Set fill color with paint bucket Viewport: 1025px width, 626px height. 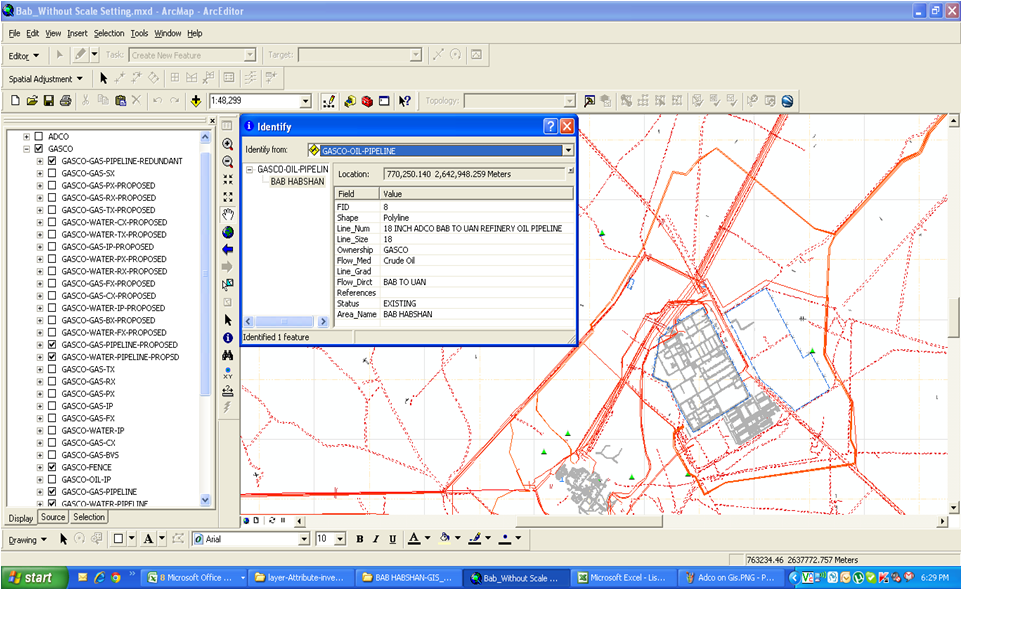[x=445, y=539]
